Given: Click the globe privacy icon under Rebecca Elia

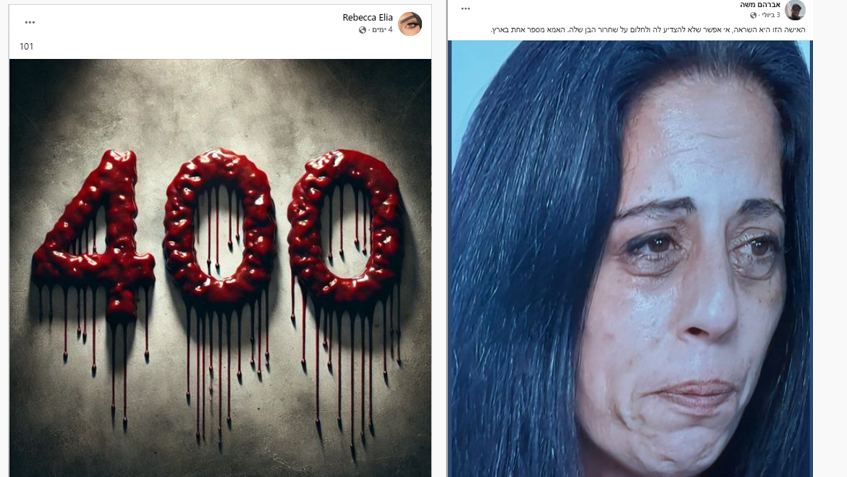Looking at the screenshot, I should [x=362, y=30].
